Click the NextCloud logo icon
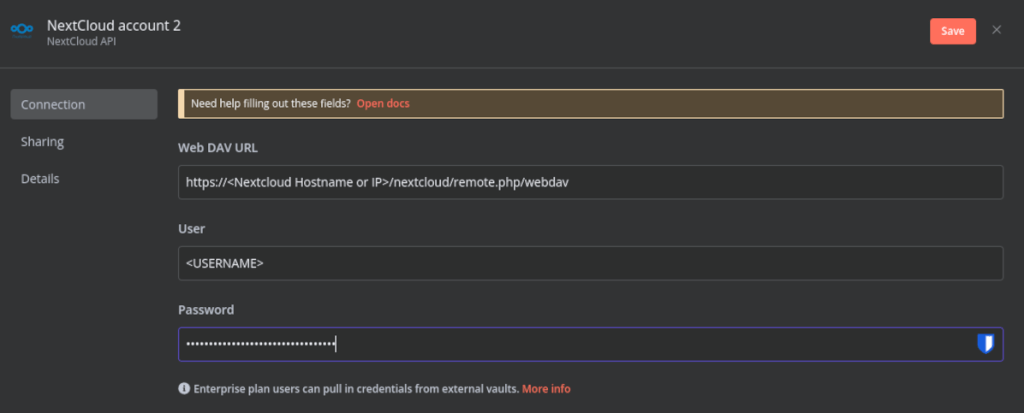This screenshot has height=413, width=1024. coord(22,31)
